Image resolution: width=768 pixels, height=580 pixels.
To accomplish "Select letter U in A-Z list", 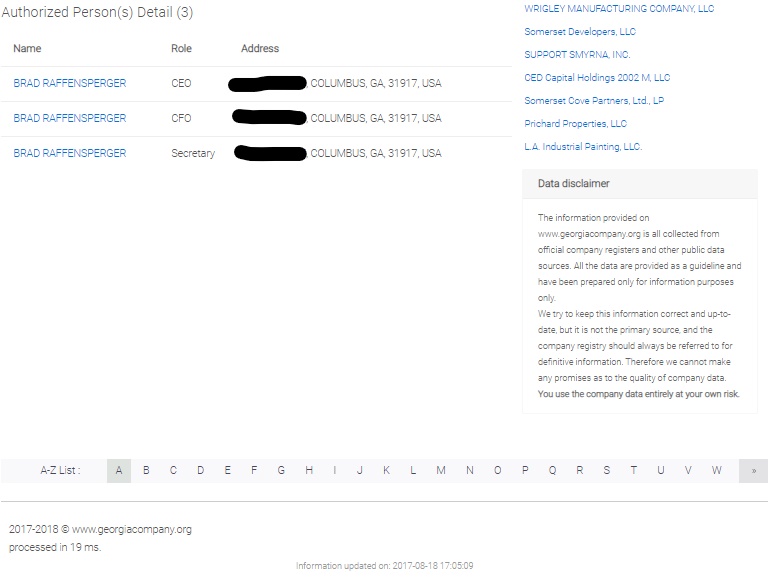I will (x=661, y=471).
